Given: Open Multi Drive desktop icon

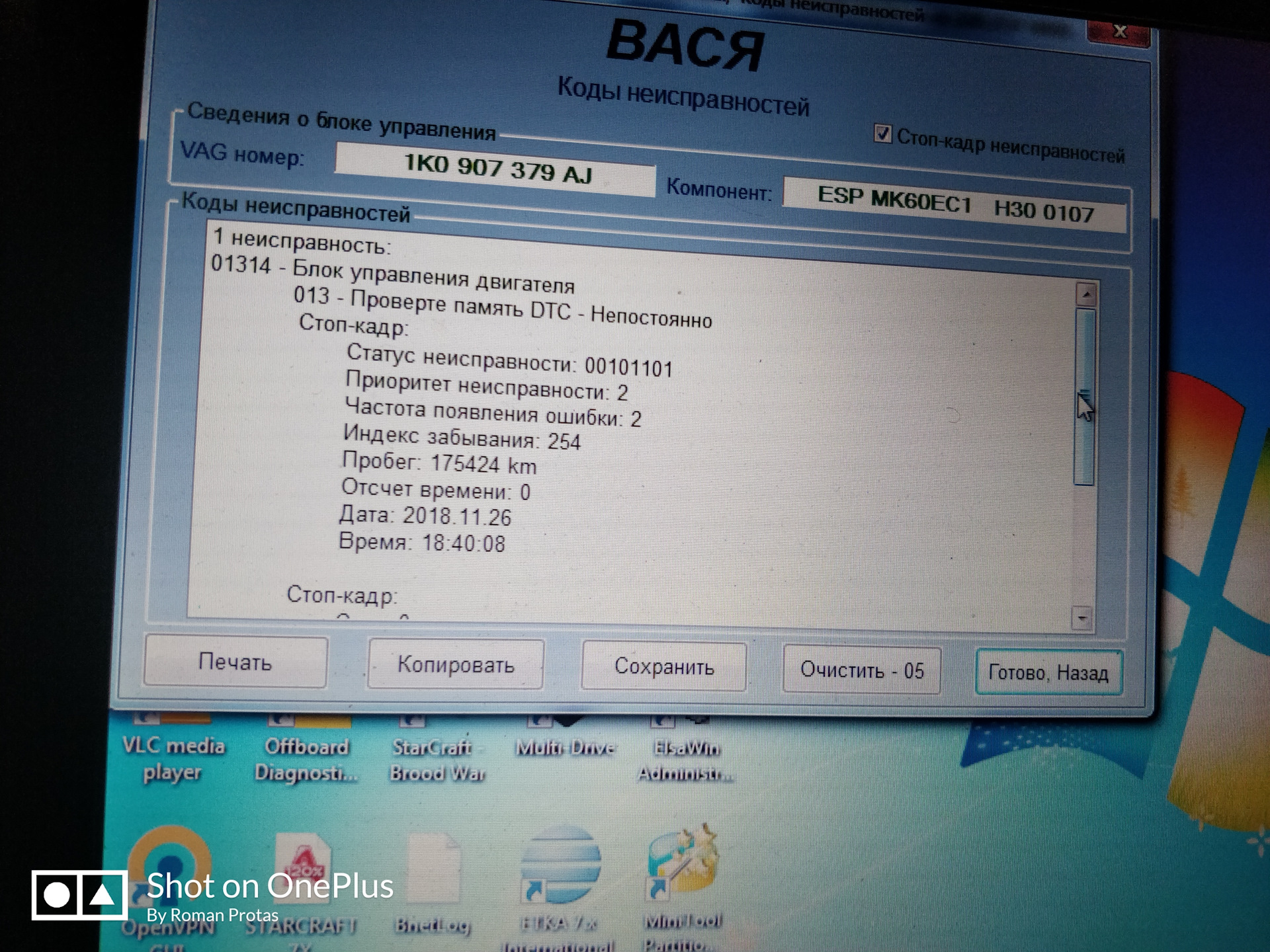Looking at the screenshot, I should pos(566,746).
